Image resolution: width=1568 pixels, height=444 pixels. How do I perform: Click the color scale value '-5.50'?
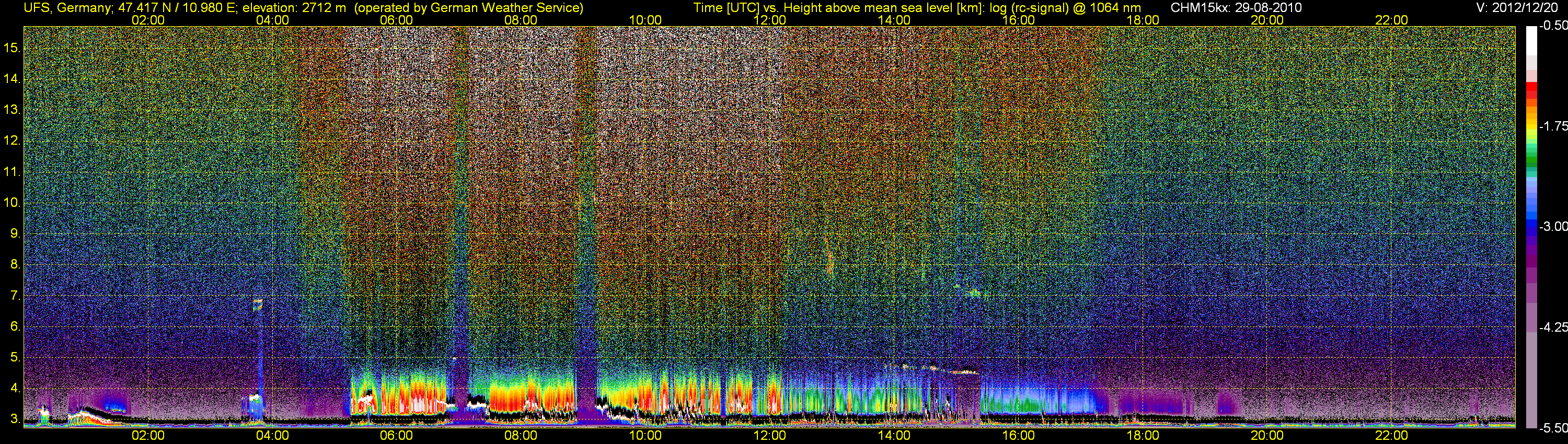[x=1553, y=428]
